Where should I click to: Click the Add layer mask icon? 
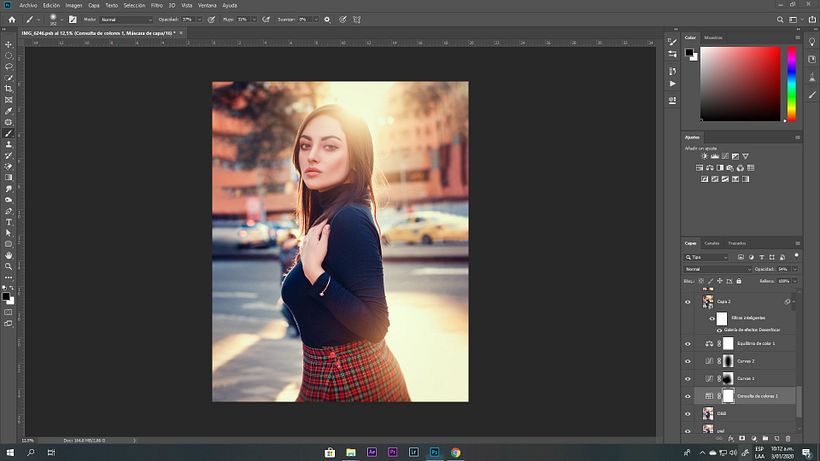point(742,439)
